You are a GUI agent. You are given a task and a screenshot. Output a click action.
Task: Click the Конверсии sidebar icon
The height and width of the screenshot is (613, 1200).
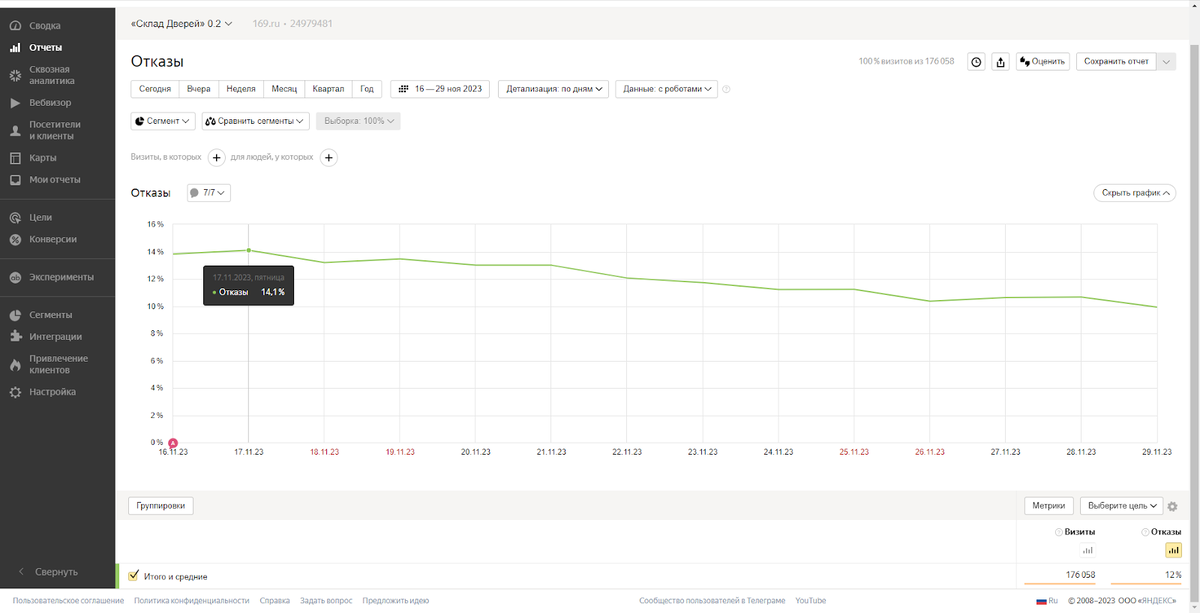click(15, 239)
